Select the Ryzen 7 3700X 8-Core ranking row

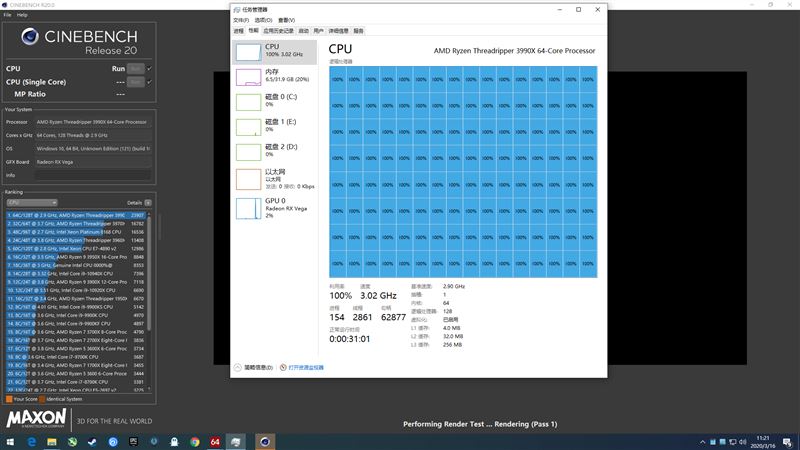coord(76,332)
